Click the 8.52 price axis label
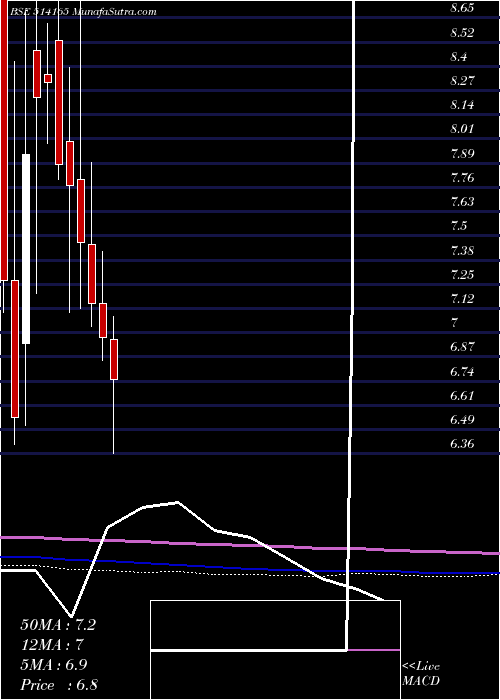The width and height of the screenshot is (500, 700). point(462,33)
